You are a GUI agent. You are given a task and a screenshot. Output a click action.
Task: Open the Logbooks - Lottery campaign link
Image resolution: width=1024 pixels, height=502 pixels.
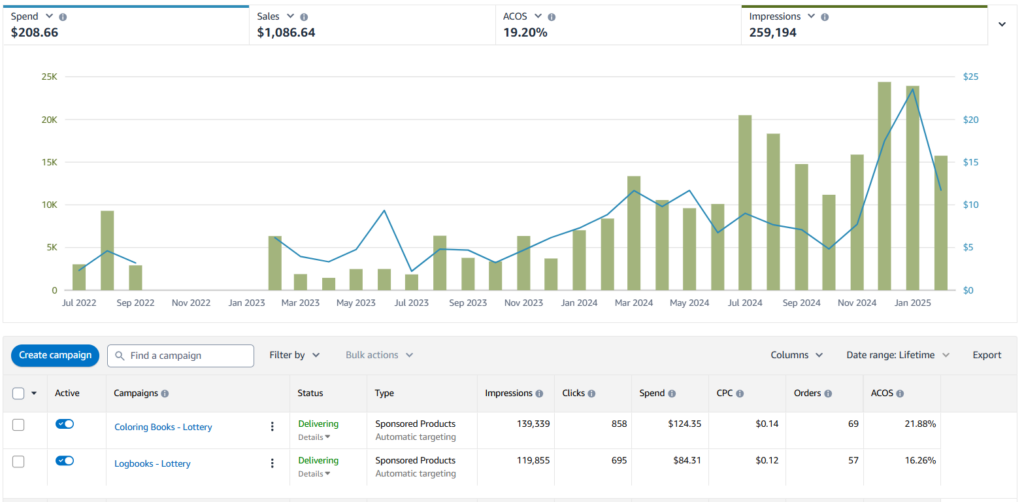(x=152, y=463)
